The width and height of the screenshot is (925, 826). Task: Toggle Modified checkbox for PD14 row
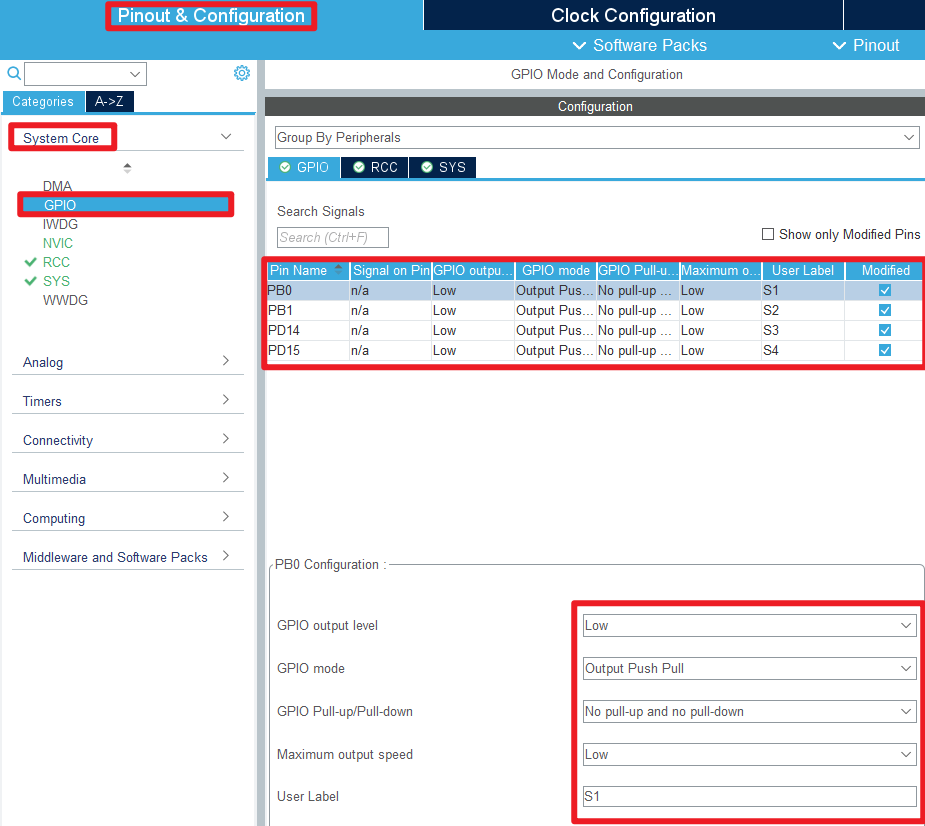coord(884,330)
